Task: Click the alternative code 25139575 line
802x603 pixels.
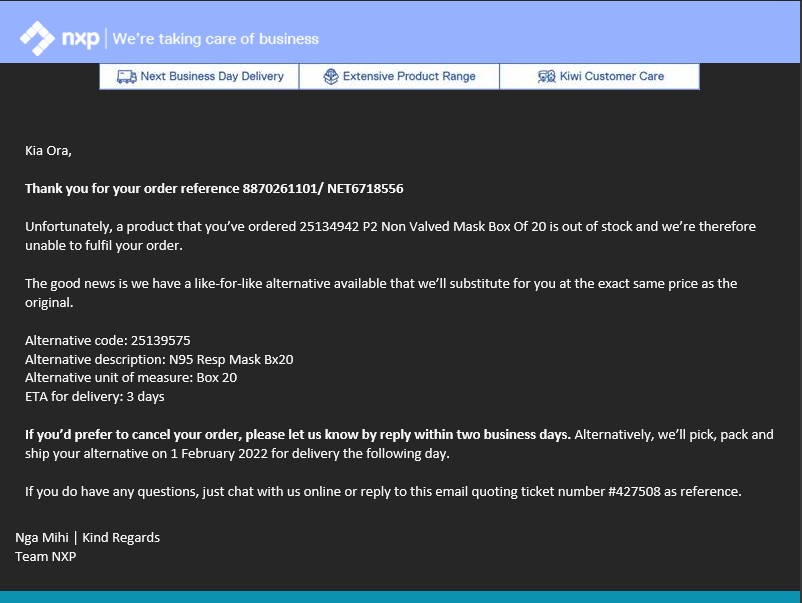Action: [107, 340]
